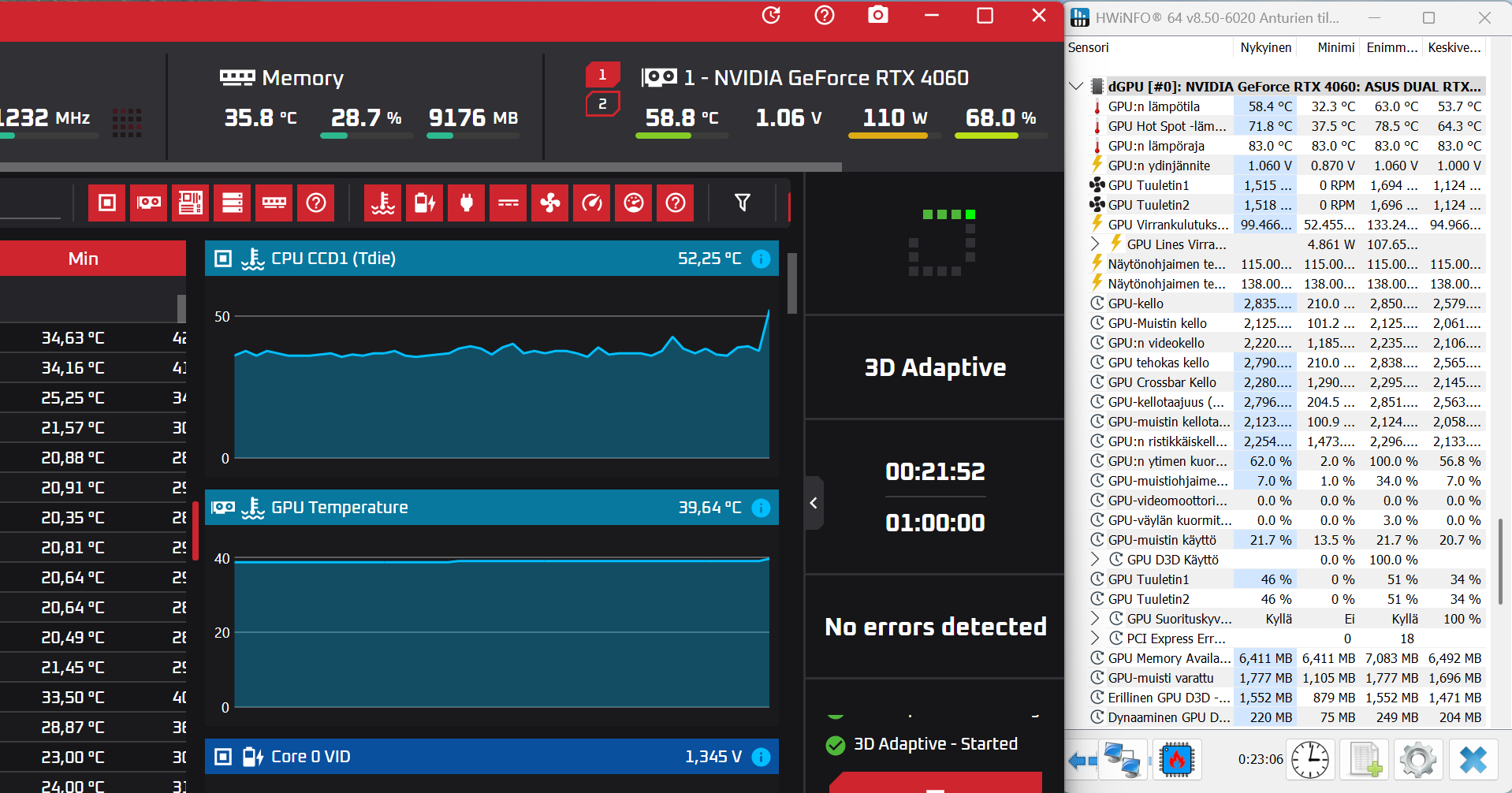Click info icon for GPU Temperature graph

point(761,508)
